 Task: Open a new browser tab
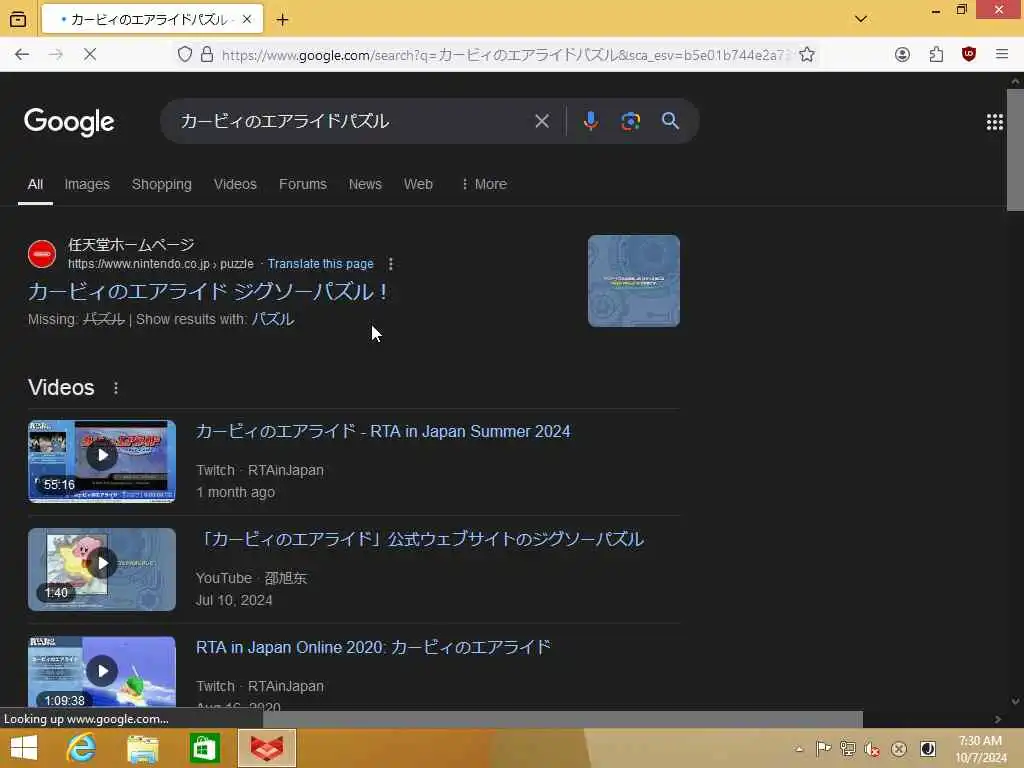[282, 20]
